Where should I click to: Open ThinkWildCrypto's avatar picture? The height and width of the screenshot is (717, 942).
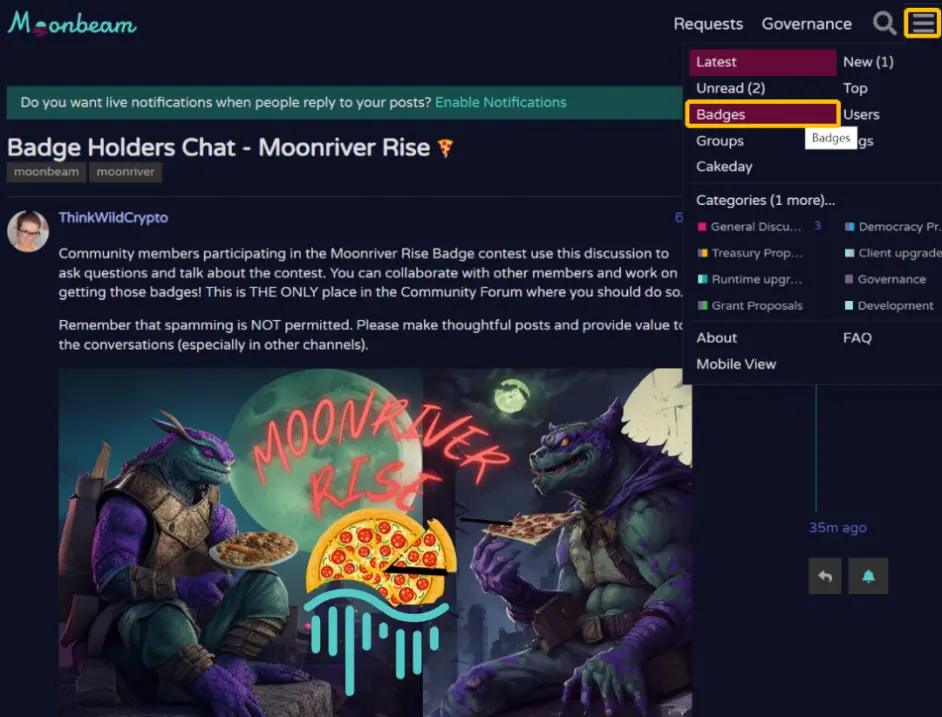[x=28, y=231]
